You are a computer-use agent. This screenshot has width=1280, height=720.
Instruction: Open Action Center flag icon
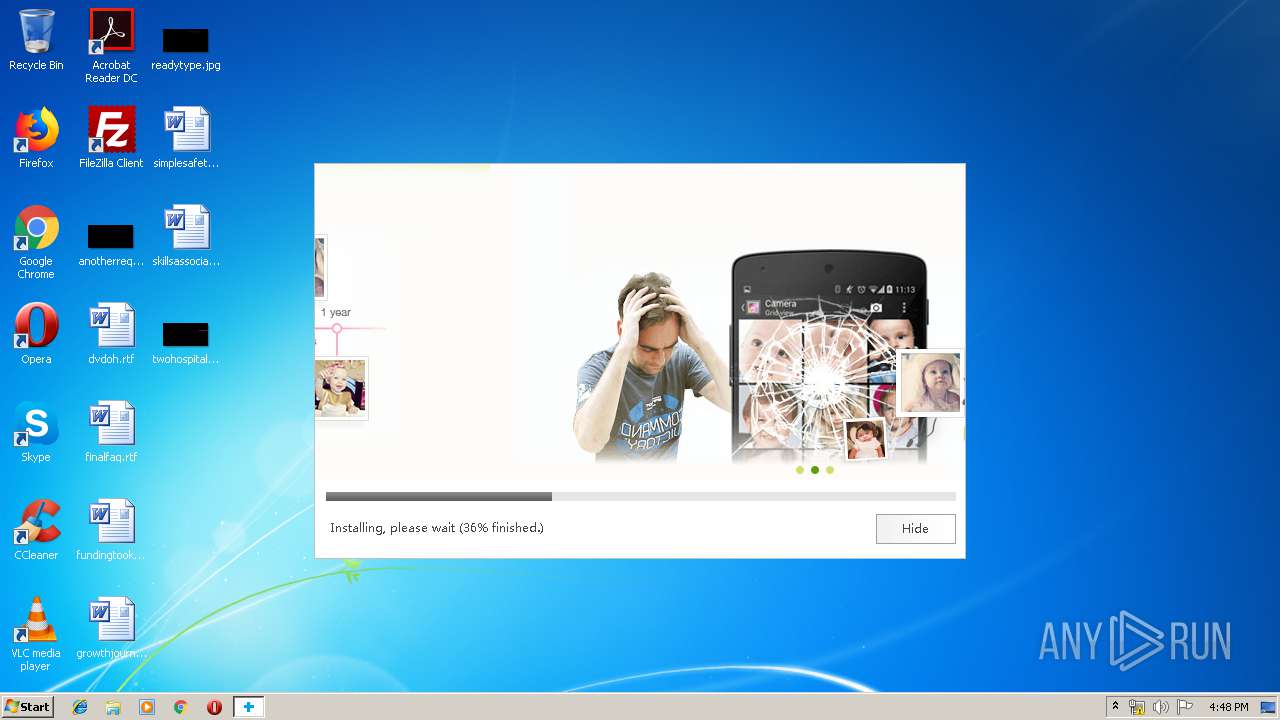[x=1184, y=707]
